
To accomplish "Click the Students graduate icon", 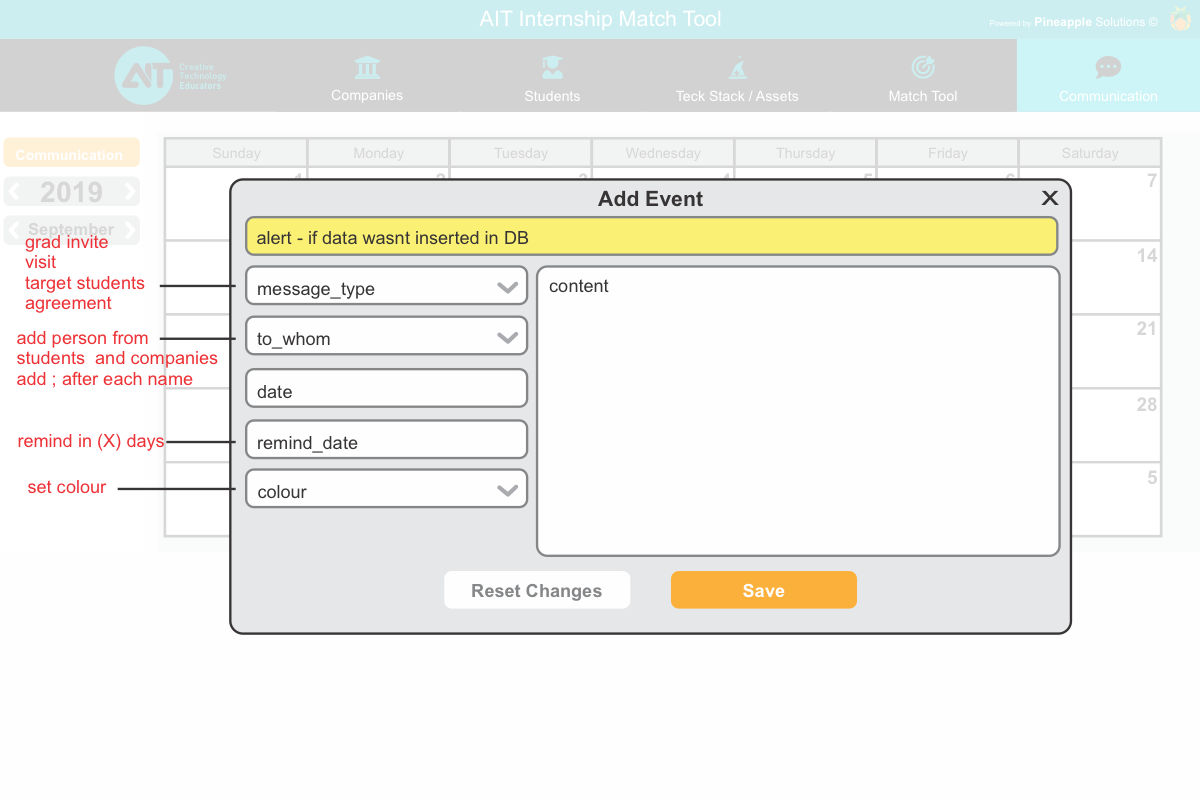I will click(552, 68).
